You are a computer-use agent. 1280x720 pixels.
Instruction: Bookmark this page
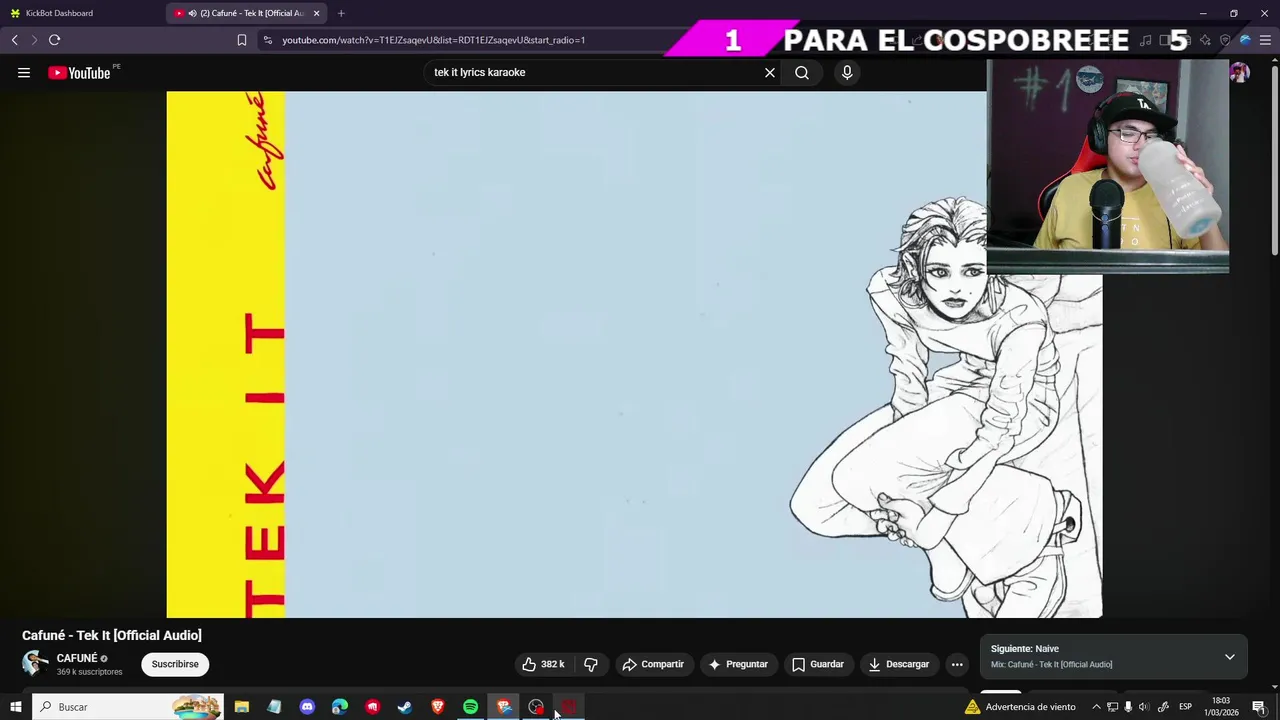[x=241, y=40]
